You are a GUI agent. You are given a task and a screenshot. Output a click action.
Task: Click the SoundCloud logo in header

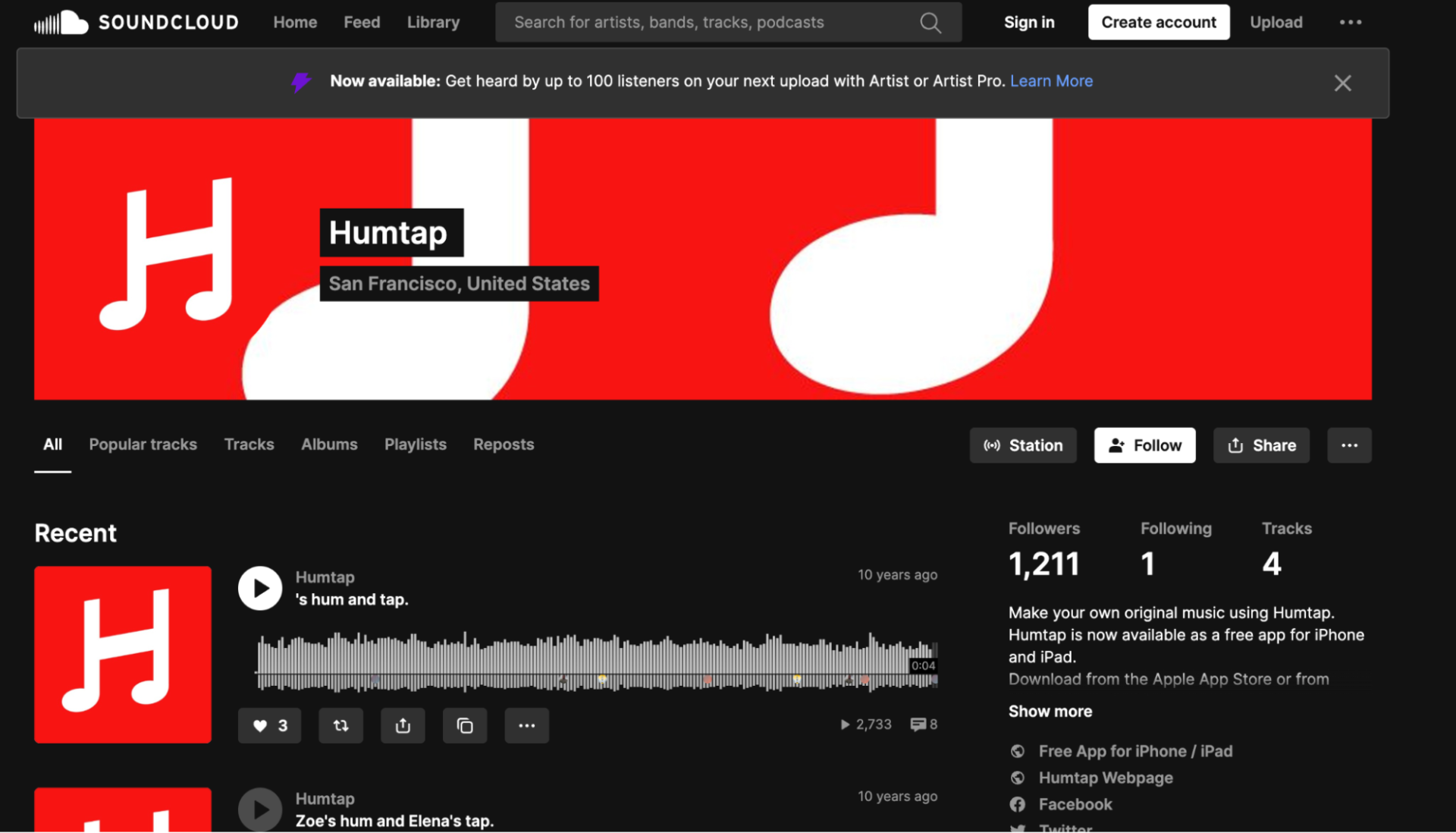point(136,22)
